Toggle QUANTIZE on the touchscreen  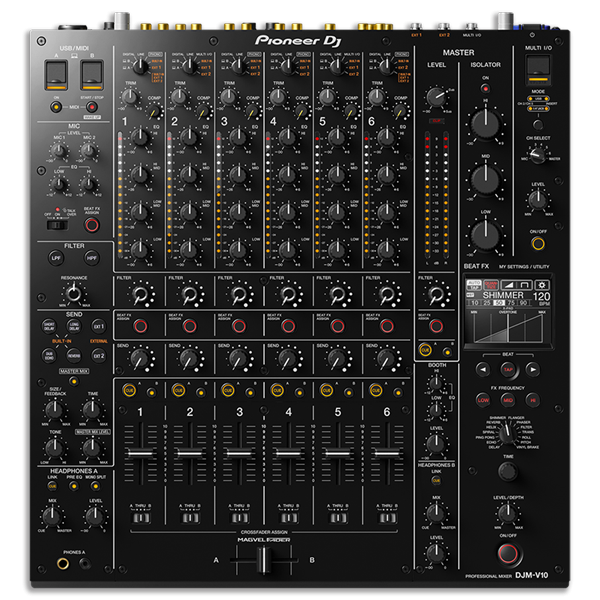491,285
